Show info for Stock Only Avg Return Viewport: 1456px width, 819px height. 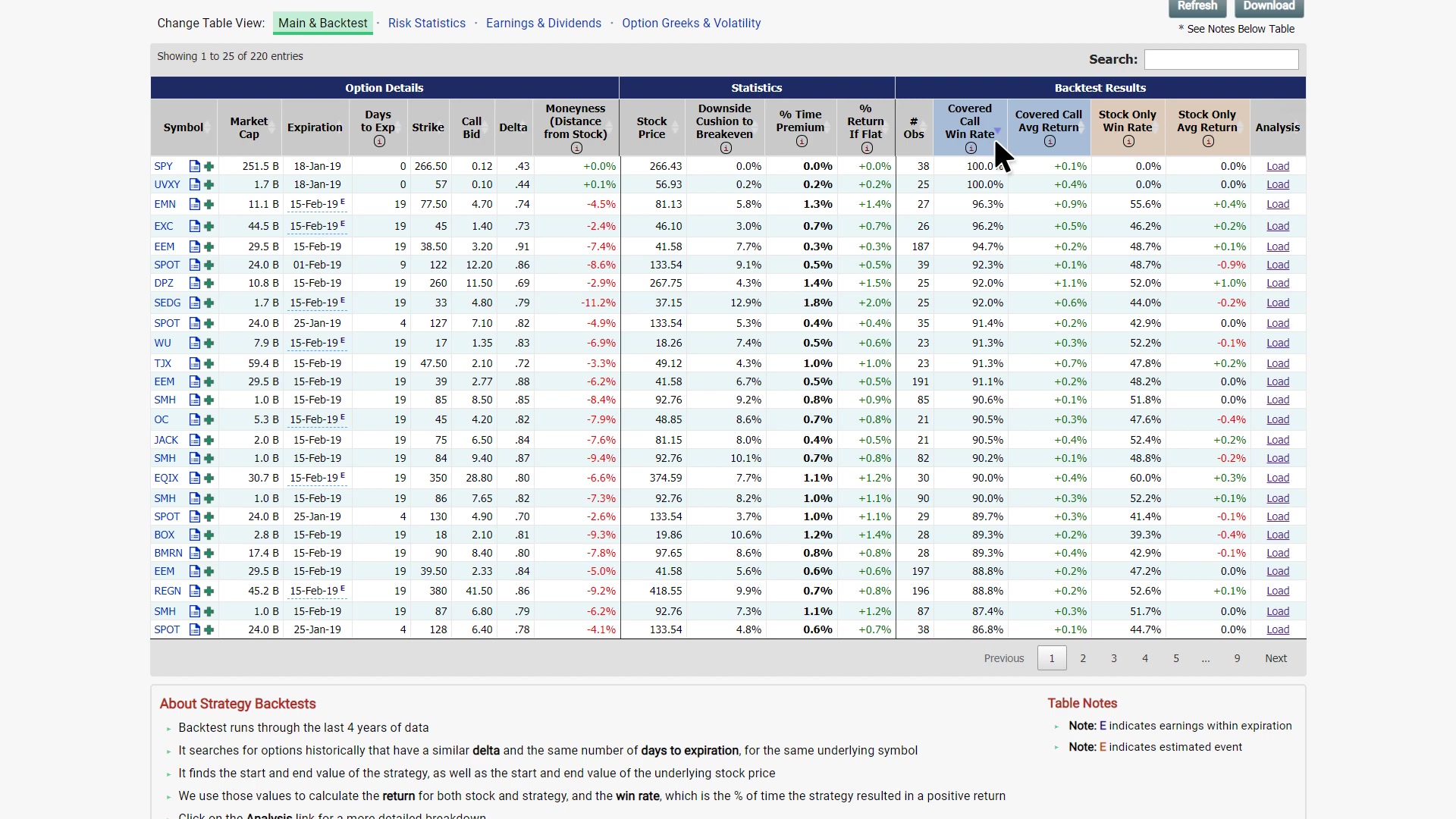pyautogui.click(x=1208, y=141)
